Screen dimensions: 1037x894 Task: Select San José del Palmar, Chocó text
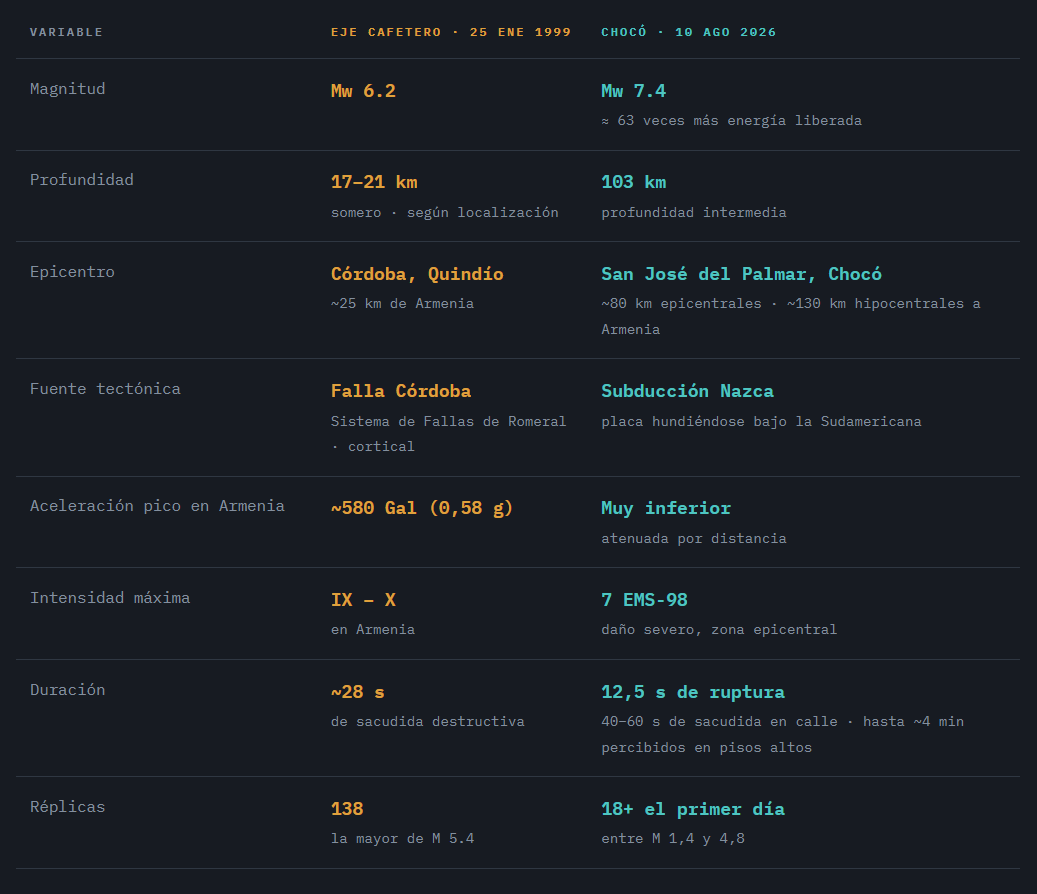(x=741, y=274)
